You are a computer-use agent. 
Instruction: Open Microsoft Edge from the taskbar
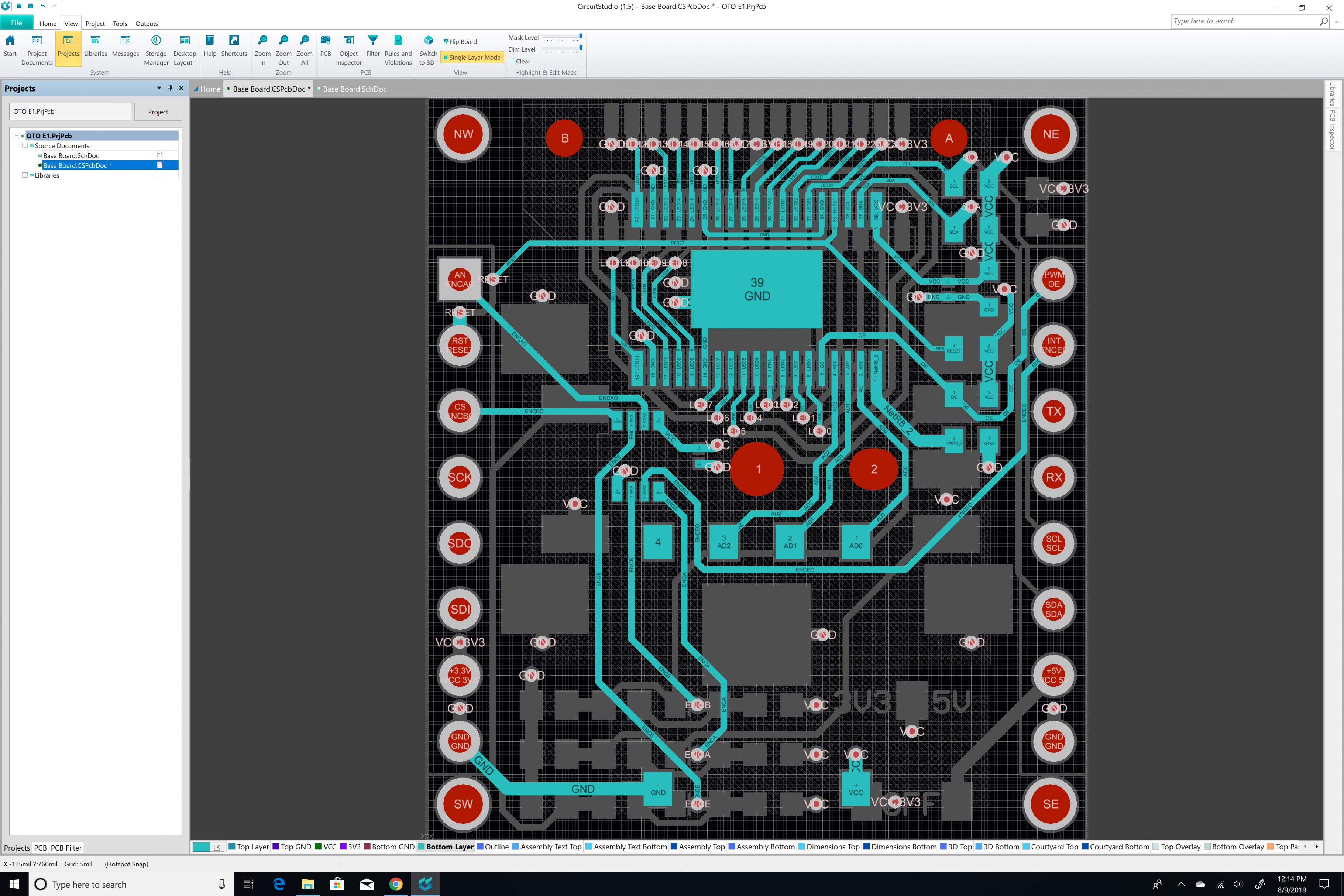tap(279, 884)
